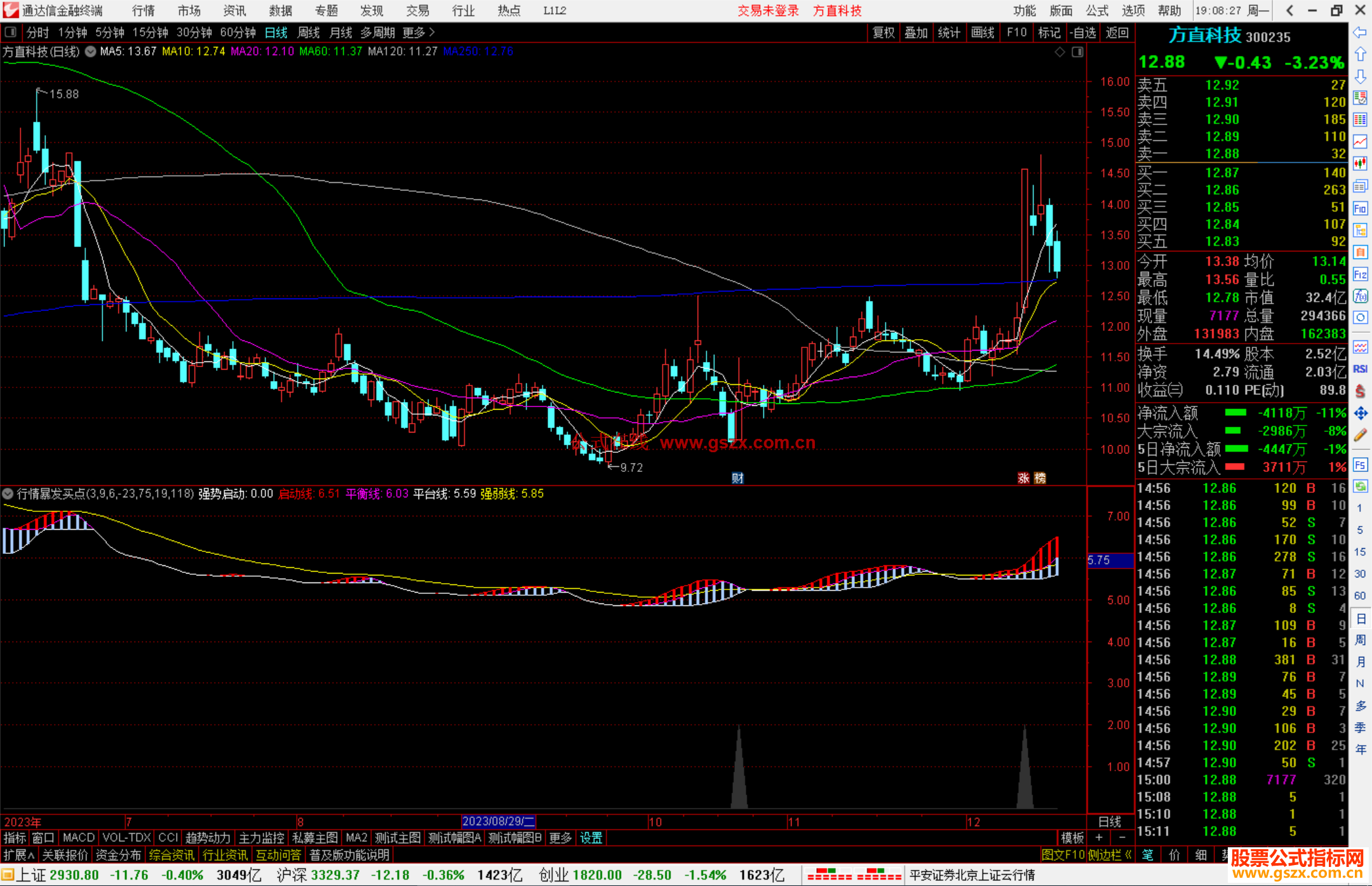Click the F12 sidebar icon
This screenshot has height=886, width=1372.
point(1360,274)
